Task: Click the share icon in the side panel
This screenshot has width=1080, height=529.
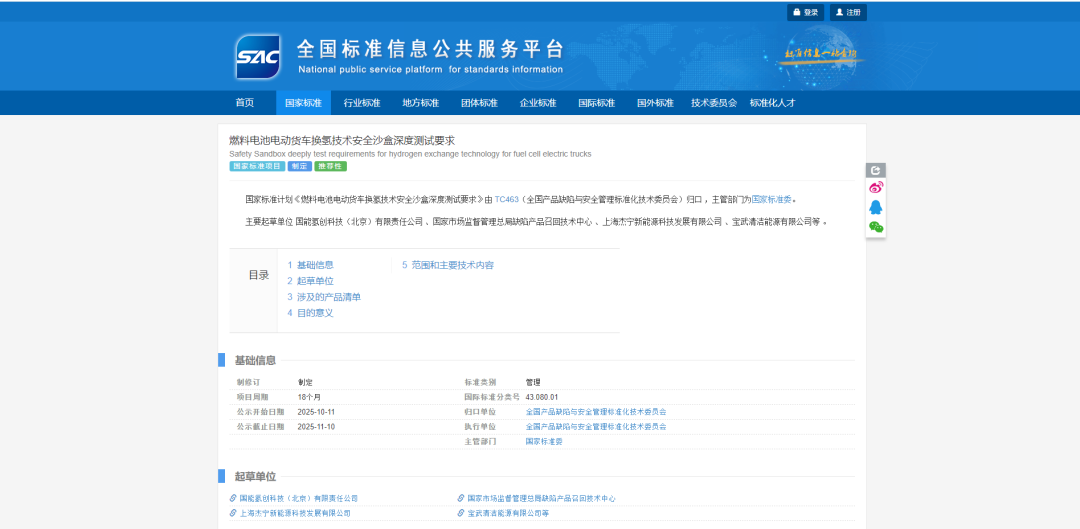Action: pyautogui.click(x=876, y=170)
